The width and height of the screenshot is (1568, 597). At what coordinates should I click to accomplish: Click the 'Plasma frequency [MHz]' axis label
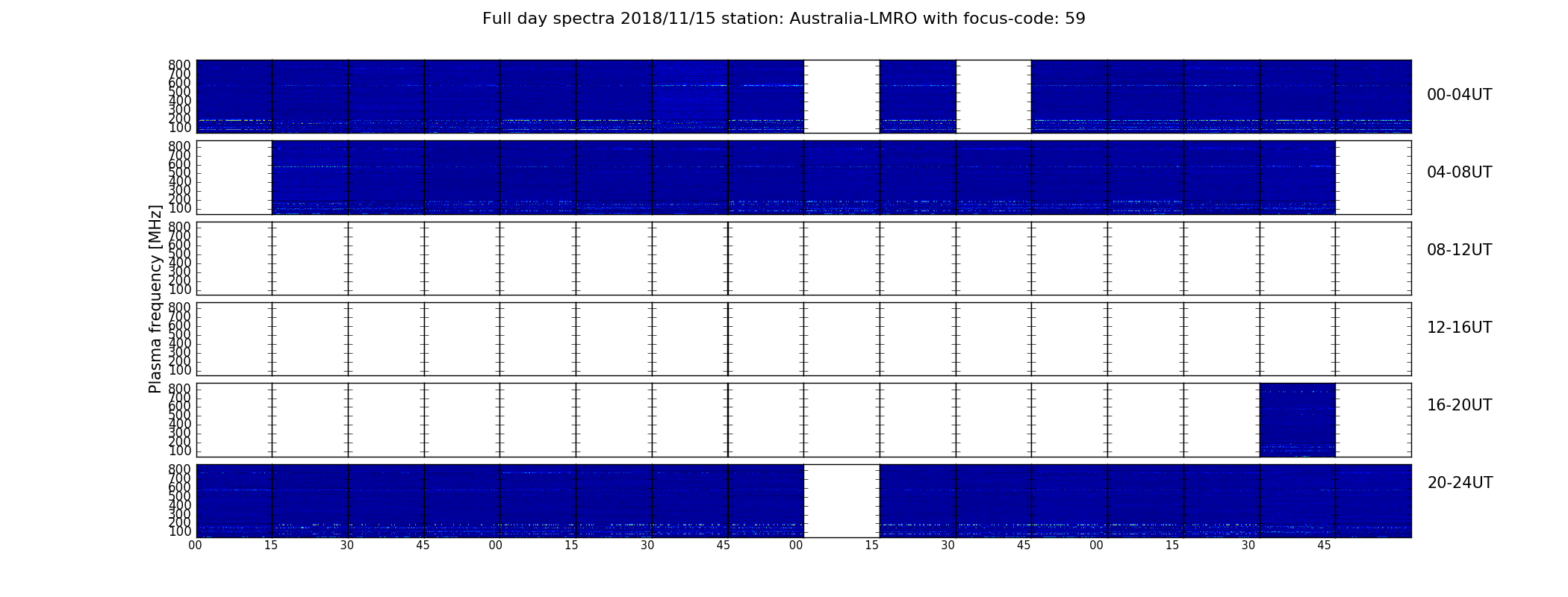(155, 298)
